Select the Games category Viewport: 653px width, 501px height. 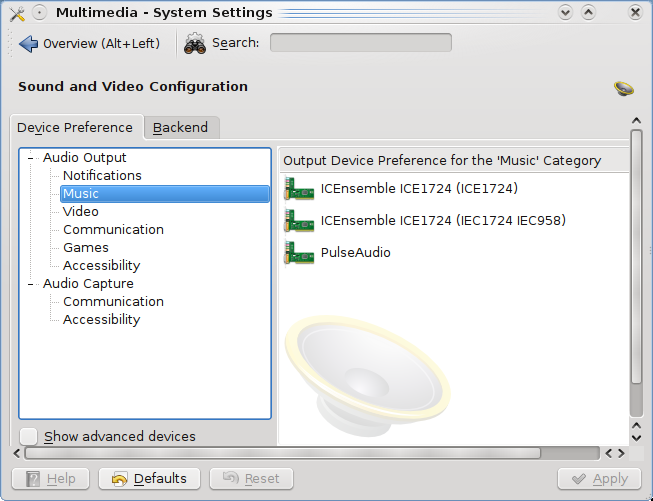click(86, 248)
